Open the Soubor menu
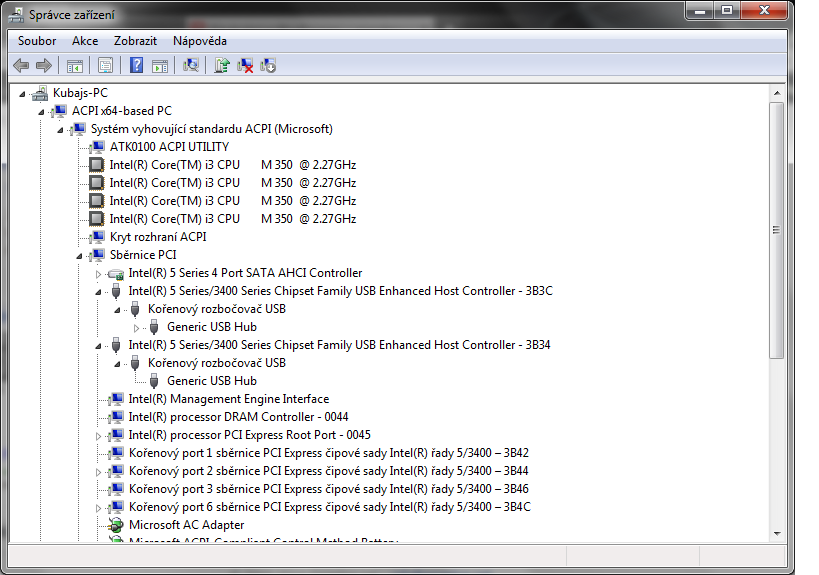This screenshot has height=575, width=819. click(x=37, y=41)
